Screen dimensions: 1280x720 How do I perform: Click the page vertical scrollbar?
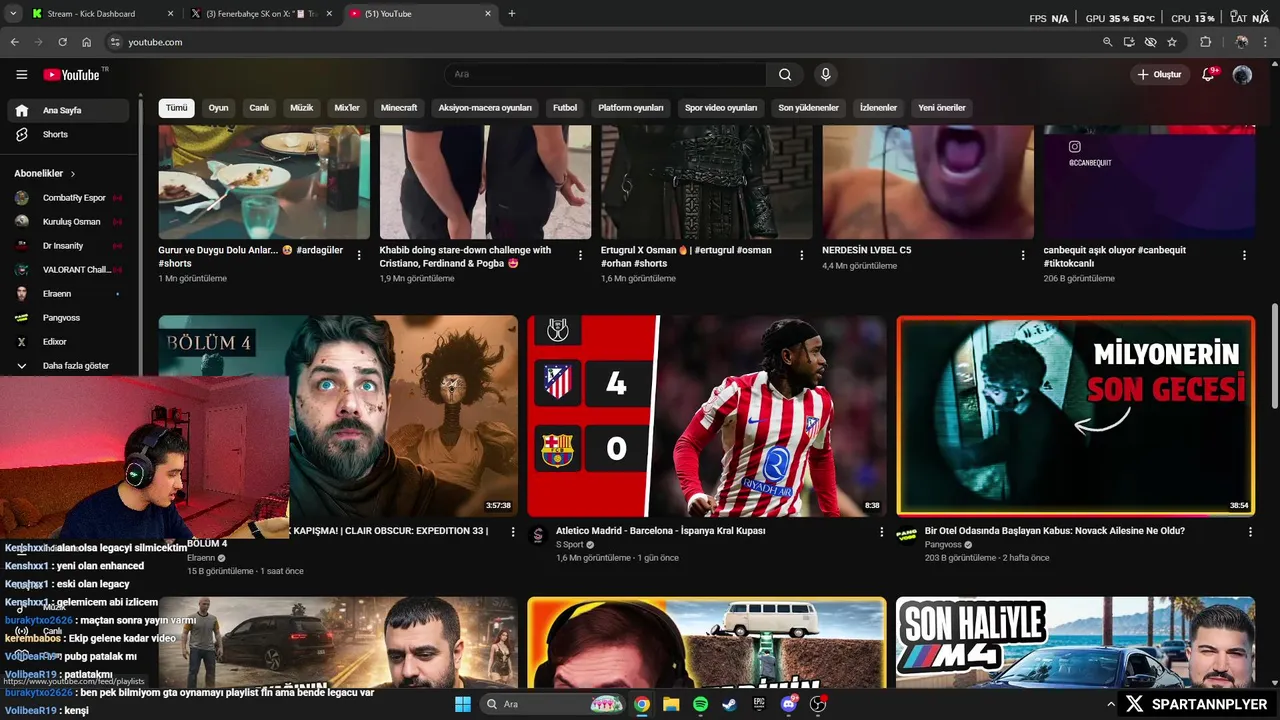coord(1274,356)
